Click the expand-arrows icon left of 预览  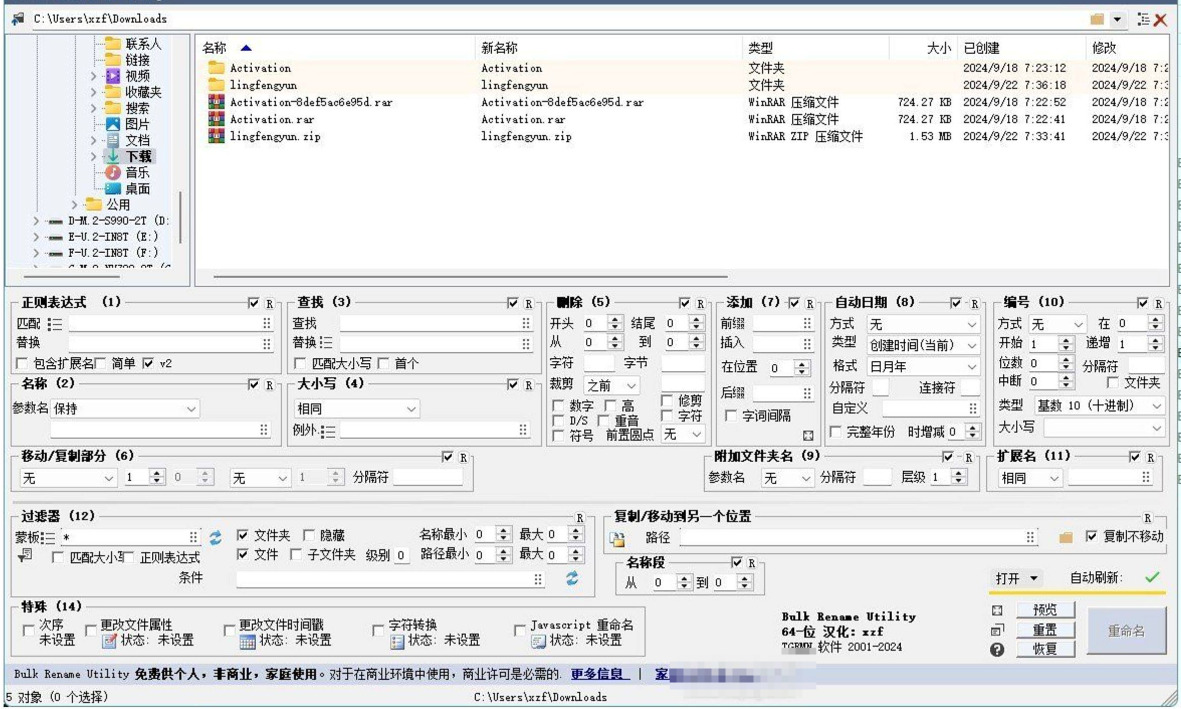pyautogui.click(x=997, y=610)
